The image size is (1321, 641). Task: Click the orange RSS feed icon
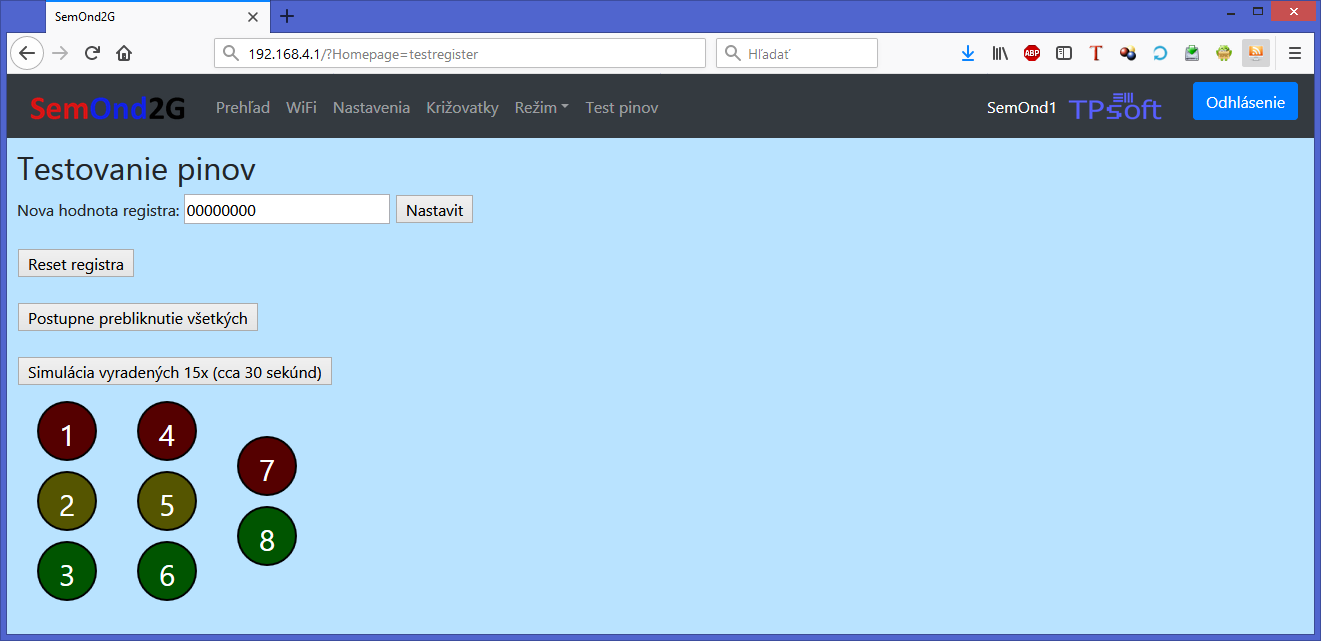point(1256,53)
